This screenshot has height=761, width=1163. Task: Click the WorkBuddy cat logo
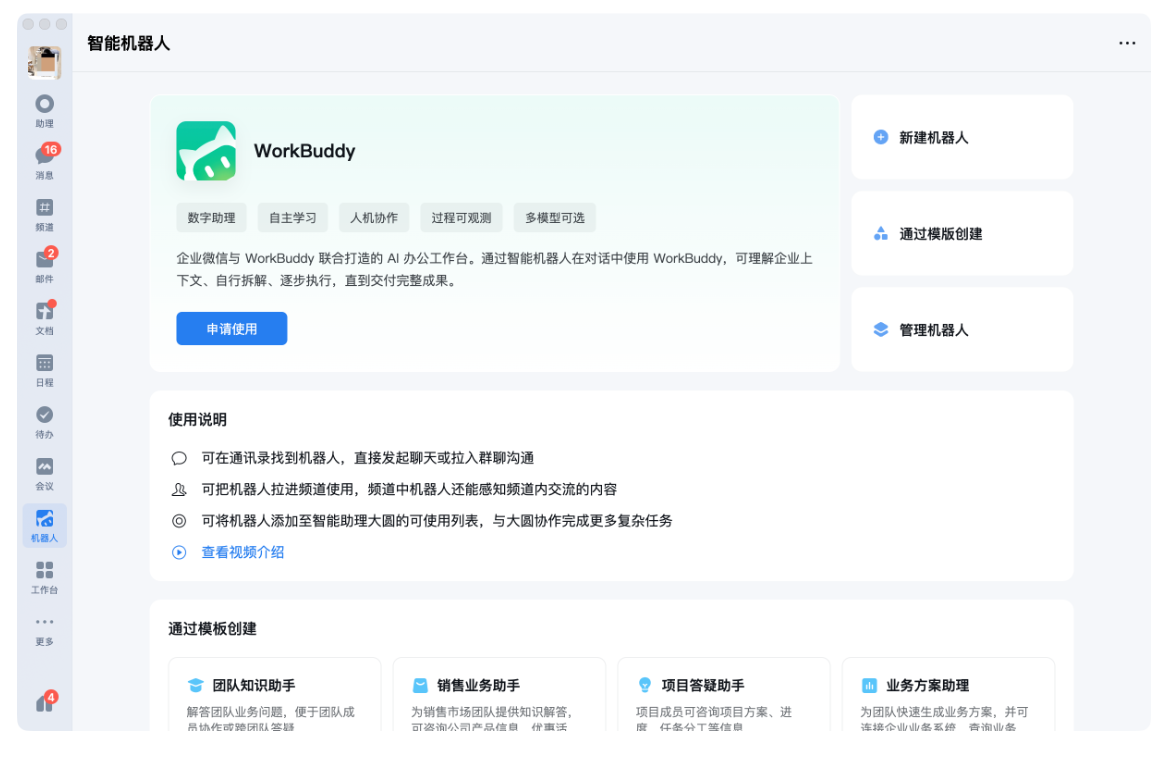click(206, 151)
